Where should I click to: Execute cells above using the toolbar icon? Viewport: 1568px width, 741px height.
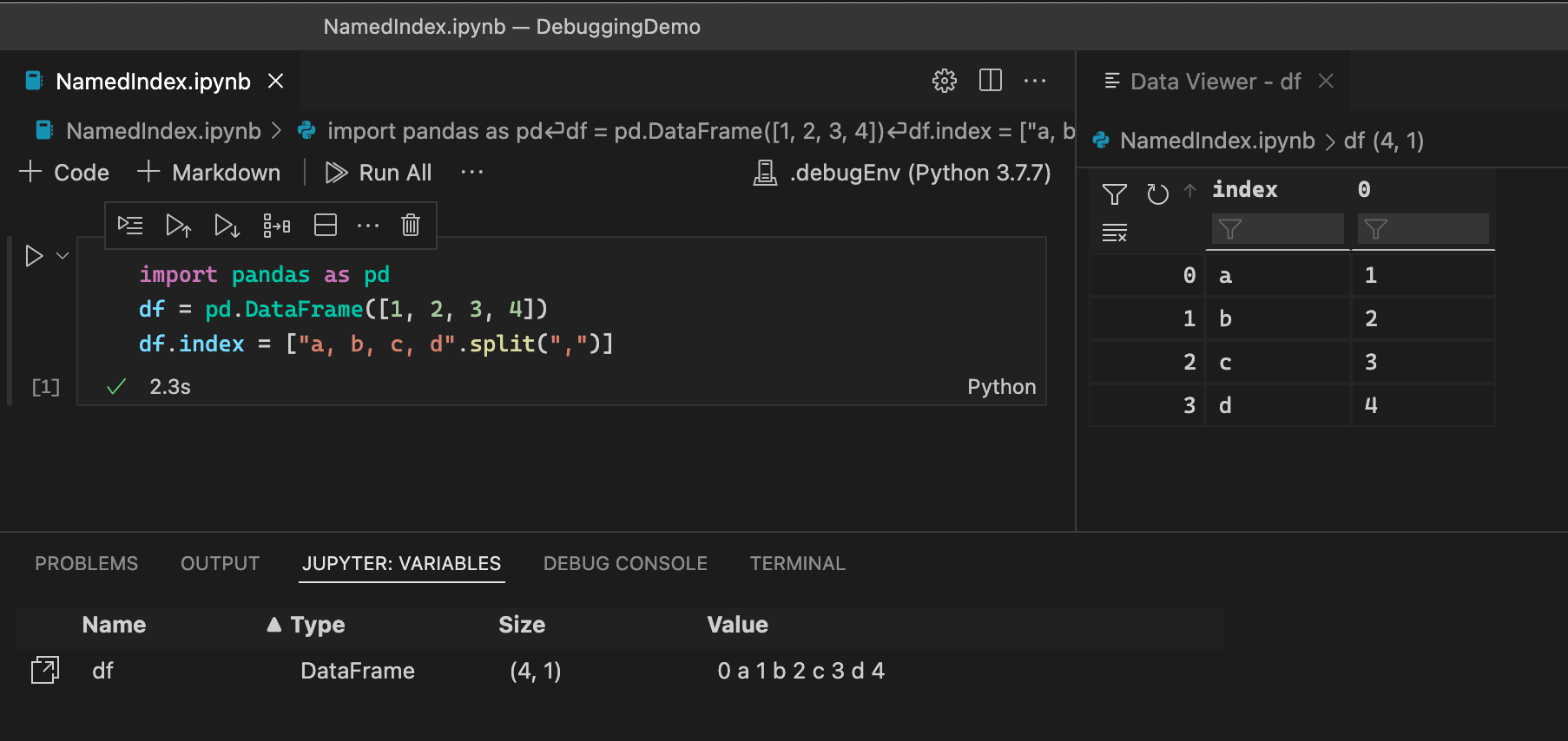coord(178,226)
